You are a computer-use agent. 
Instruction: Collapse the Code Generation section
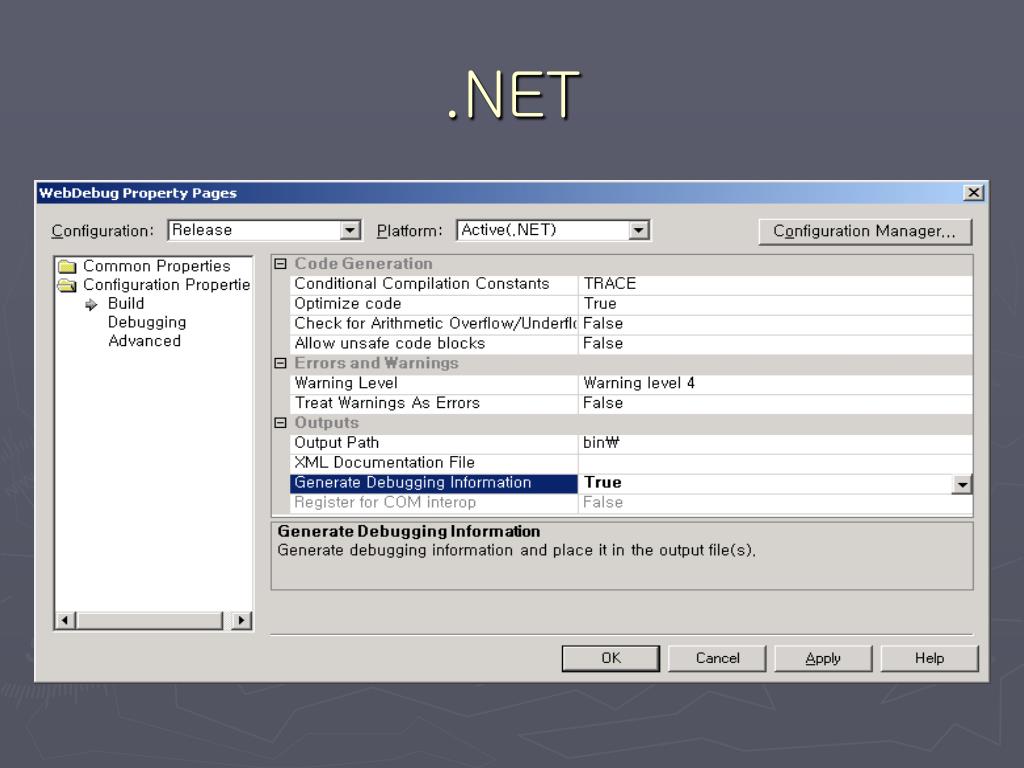(x=280, y=264)
